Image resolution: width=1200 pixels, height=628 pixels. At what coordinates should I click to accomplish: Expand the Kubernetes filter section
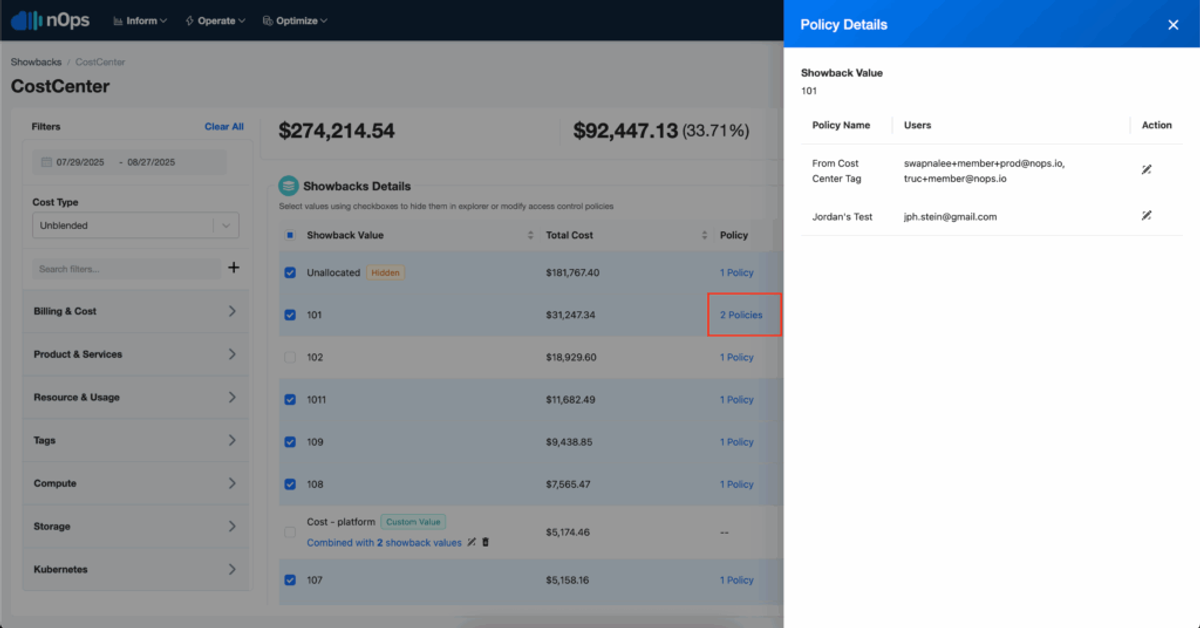tap(136, 569)
